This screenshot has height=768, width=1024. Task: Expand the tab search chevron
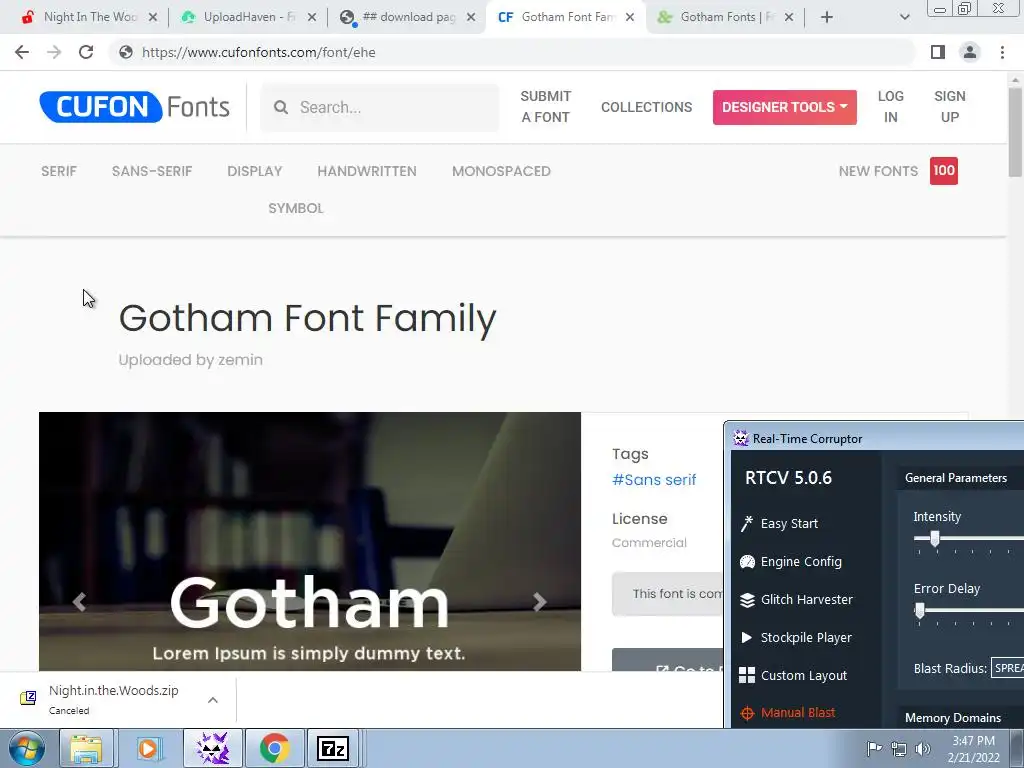point(904,18)
